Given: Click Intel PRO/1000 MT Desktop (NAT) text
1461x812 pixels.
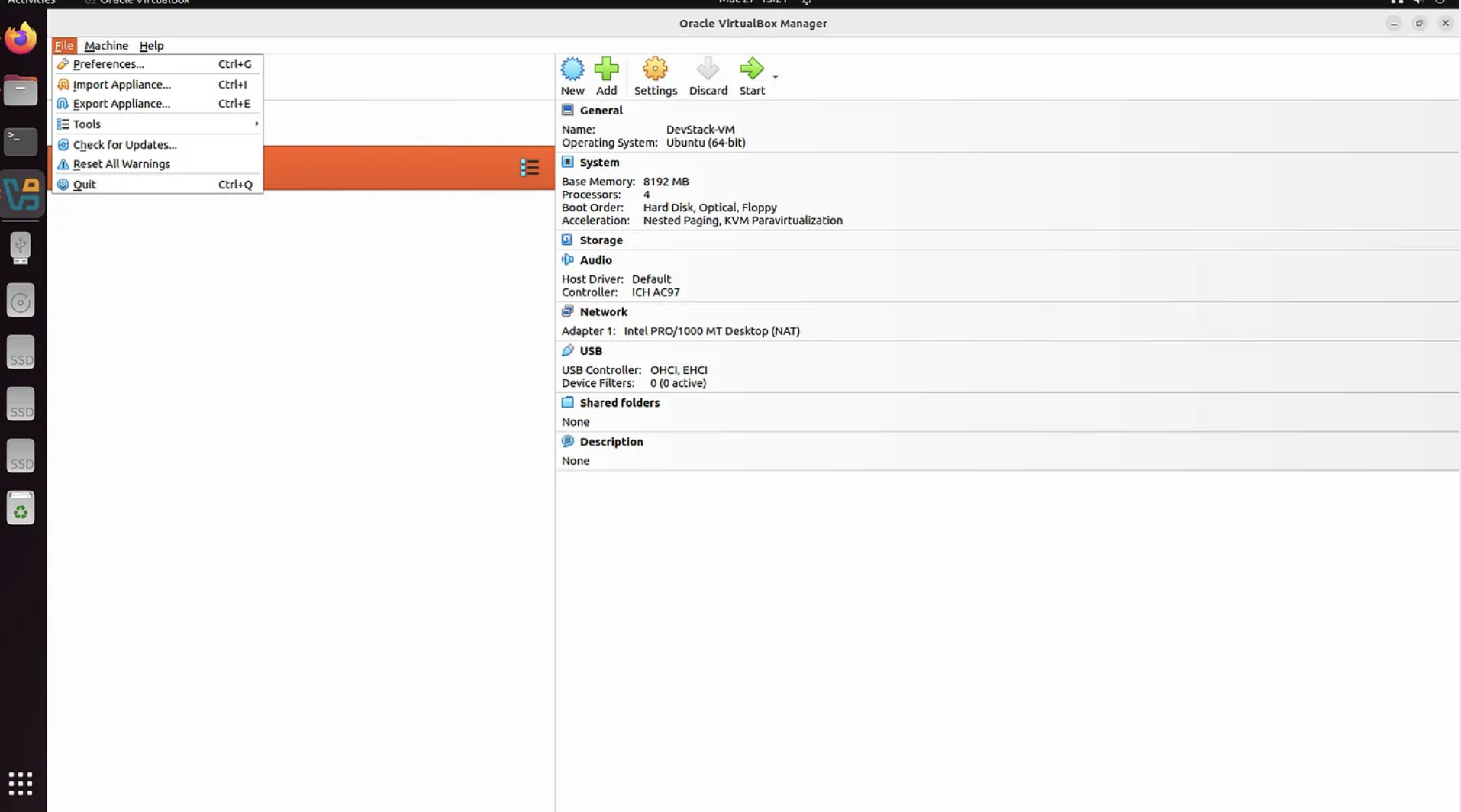Looking at the screenshot, I should pyautogui.click(x=711, y=331).
